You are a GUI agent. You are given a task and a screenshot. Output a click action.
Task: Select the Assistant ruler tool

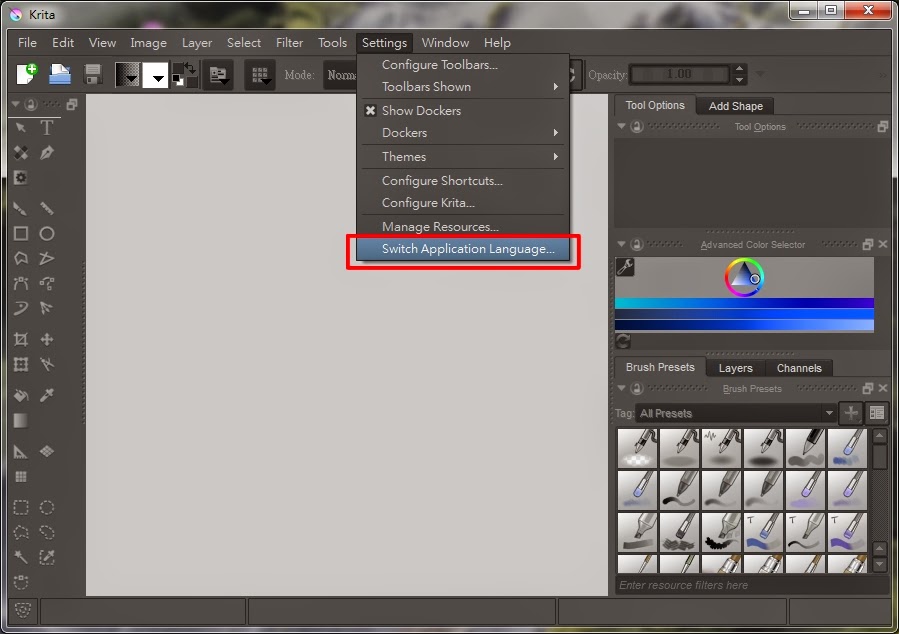coord(21,452)
